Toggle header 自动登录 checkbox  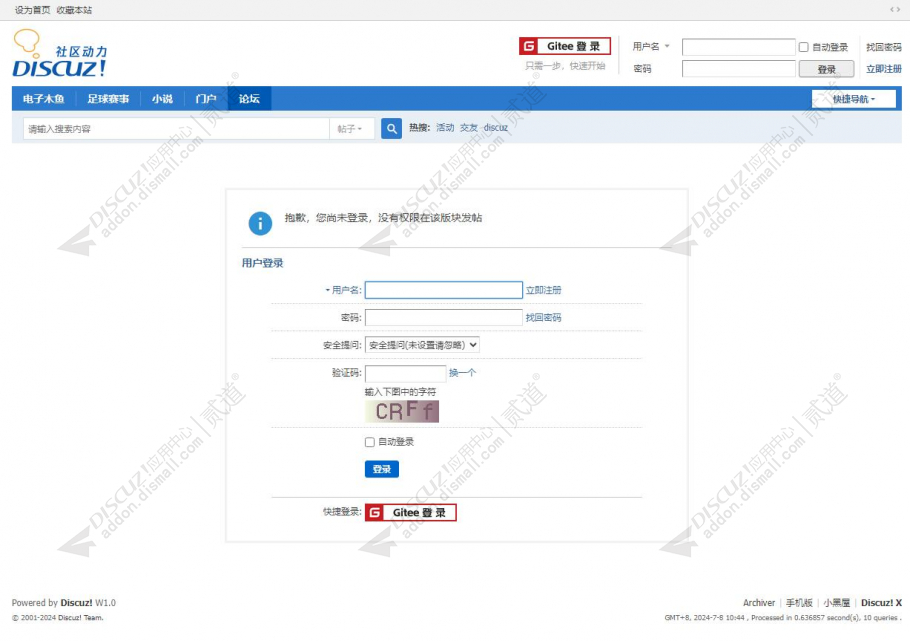pyautogui.click(x=803, y=47)
